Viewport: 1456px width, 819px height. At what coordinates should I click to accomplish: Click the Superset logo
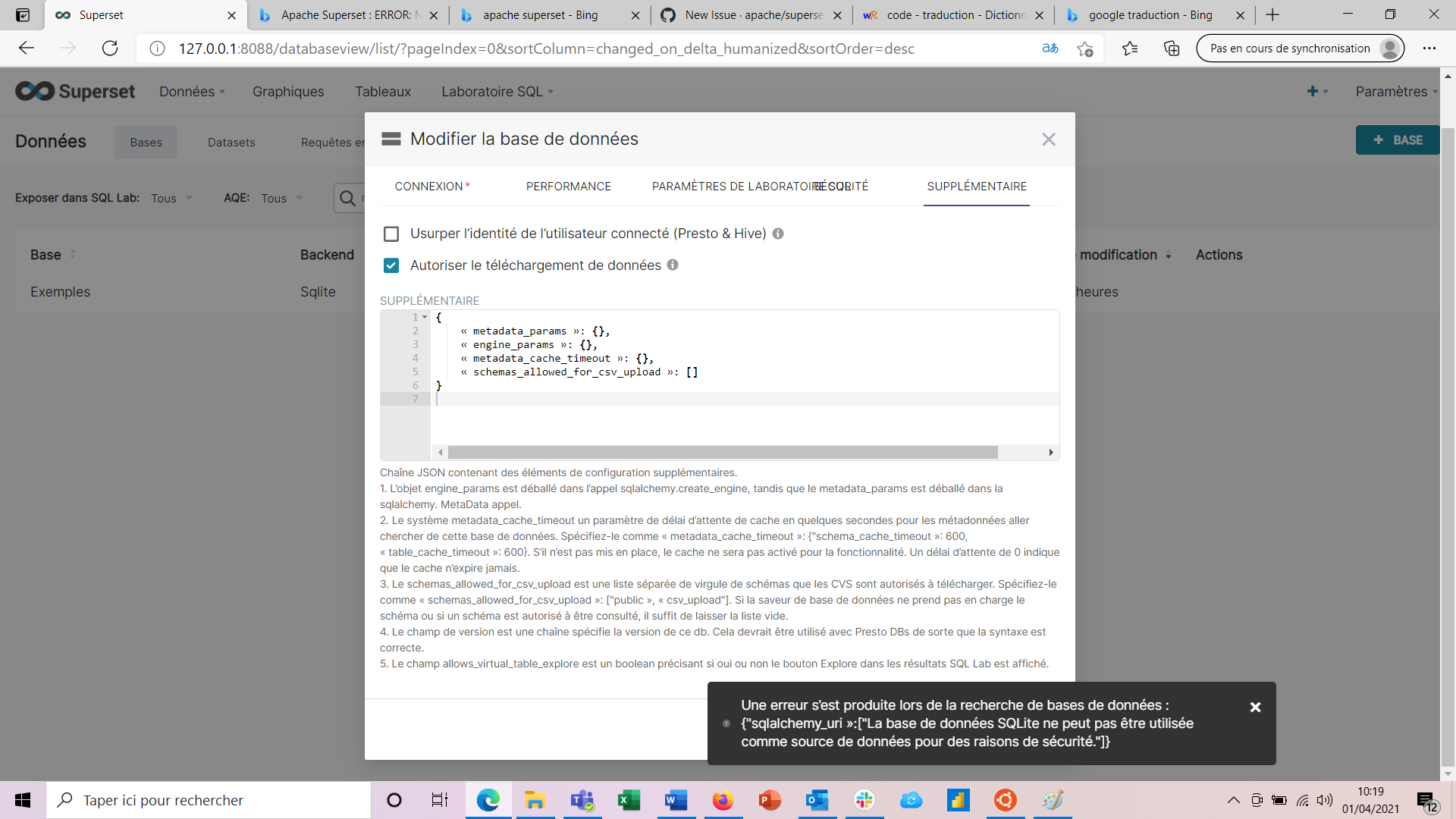(x=75, y=92)
